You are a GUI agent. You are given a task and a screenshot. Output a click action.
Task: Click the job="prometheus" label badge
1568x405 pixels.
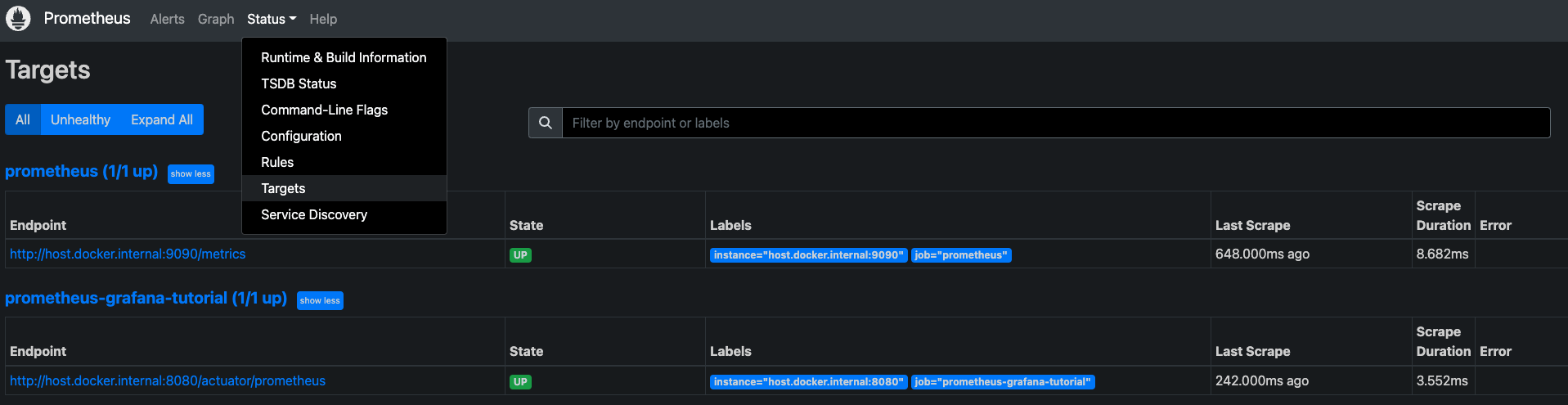coord(961,255)
